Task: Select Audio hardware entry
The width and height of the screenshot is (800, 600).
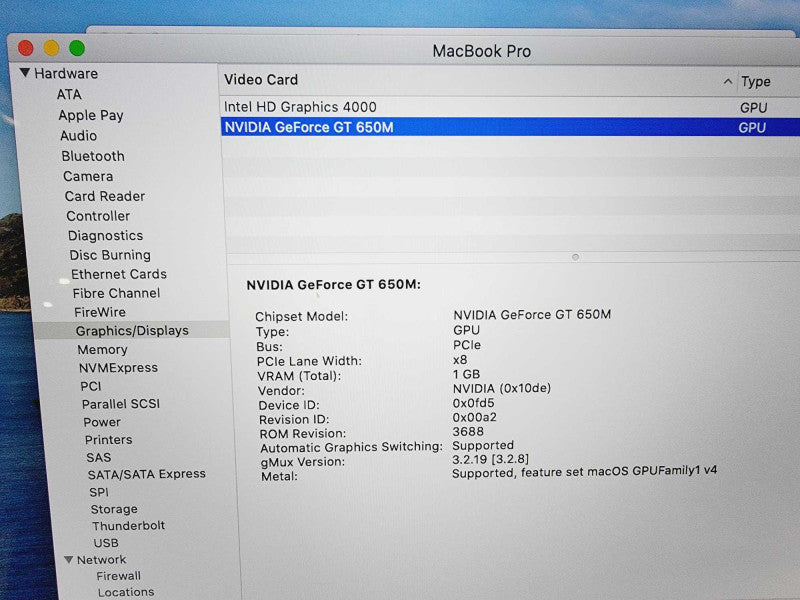Action: (x=79, y=135)
